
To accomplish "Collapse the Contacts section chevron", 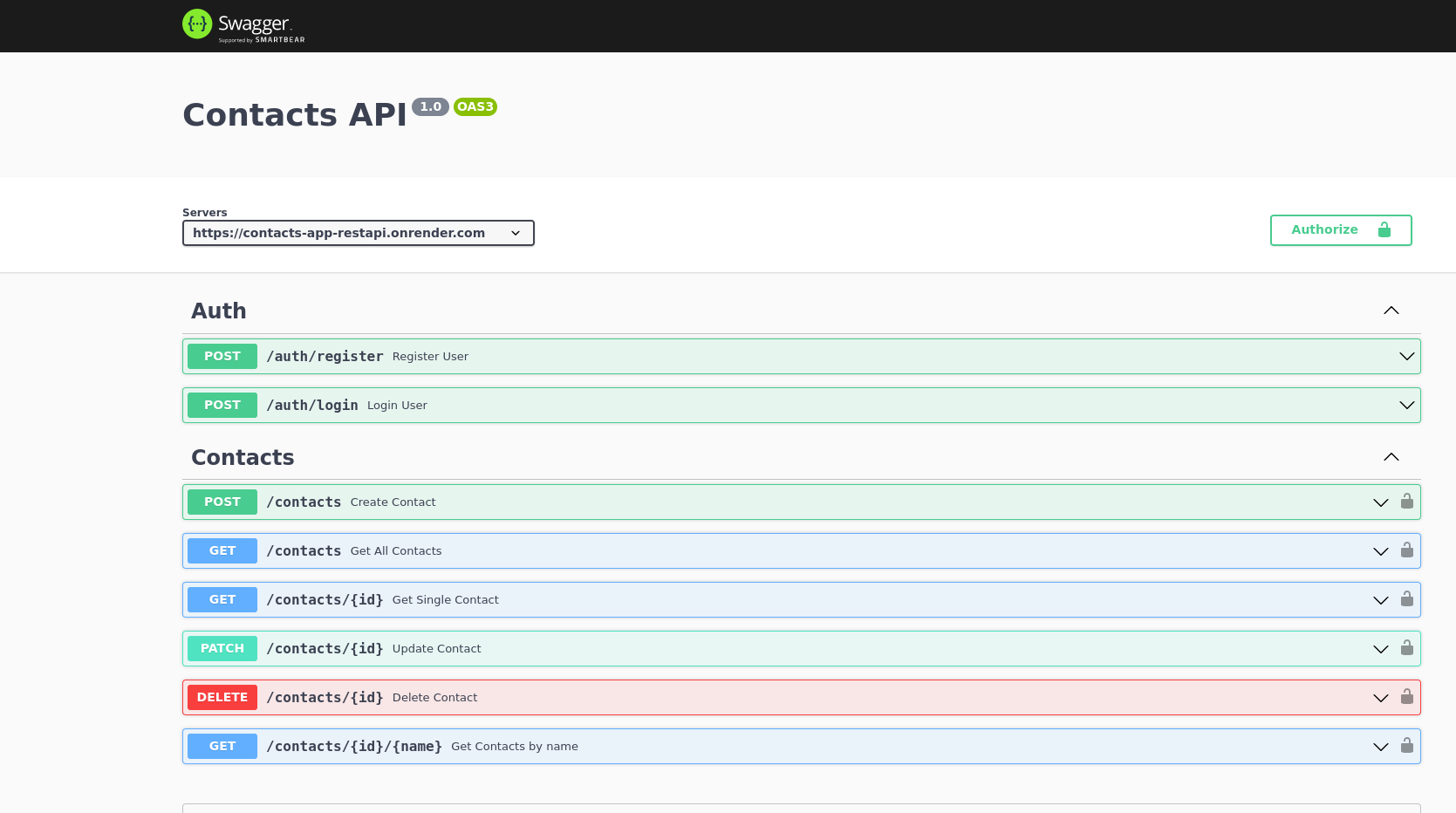I will (x=1391, y=457).
